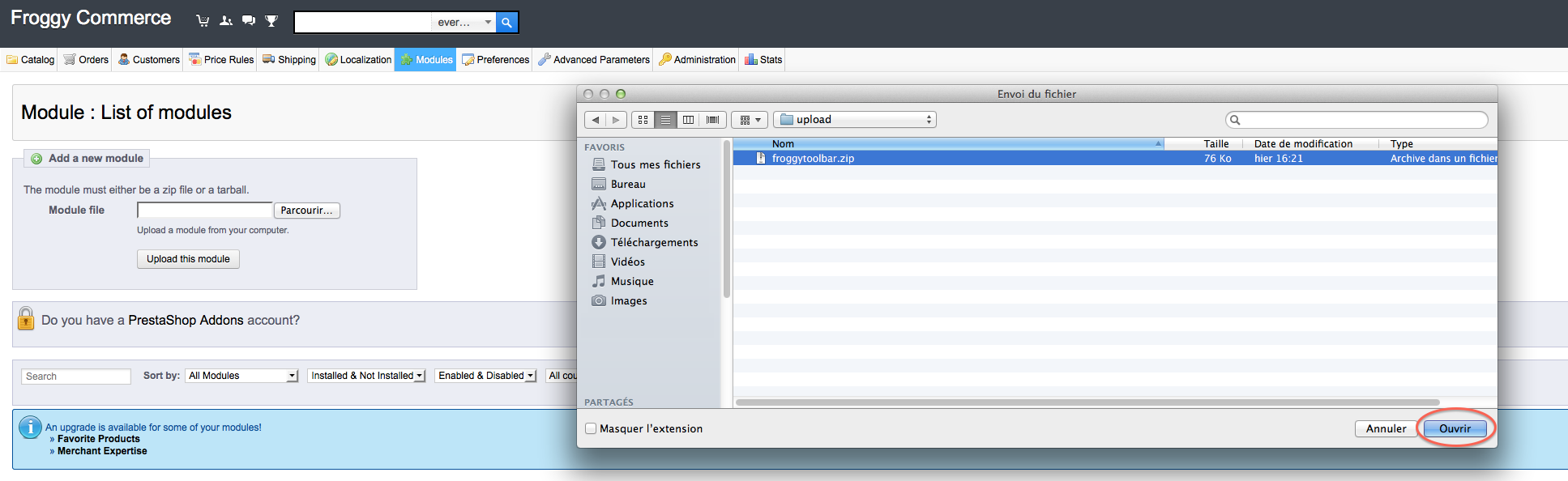The height and width of the screenshot is (481, 1568).
Task: Switch file dialog to column view
Action: click(688, 120)
